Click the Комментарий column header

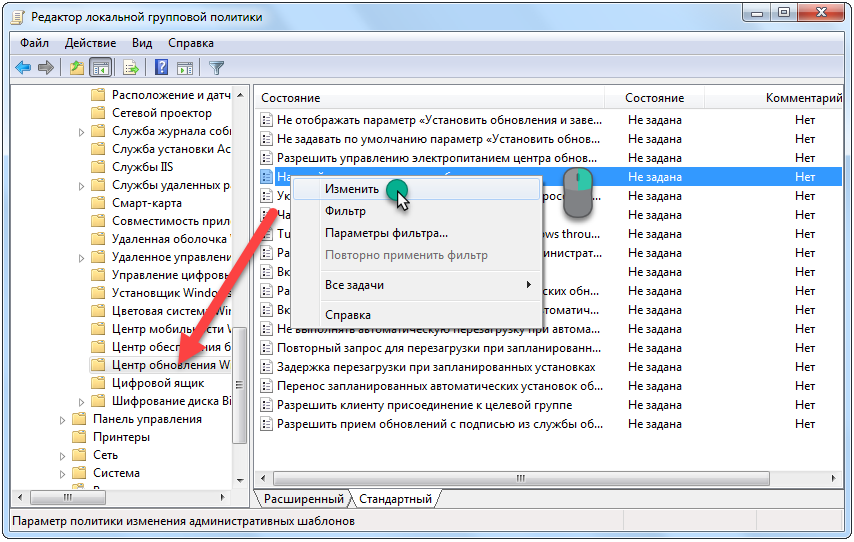click(803, 98)
